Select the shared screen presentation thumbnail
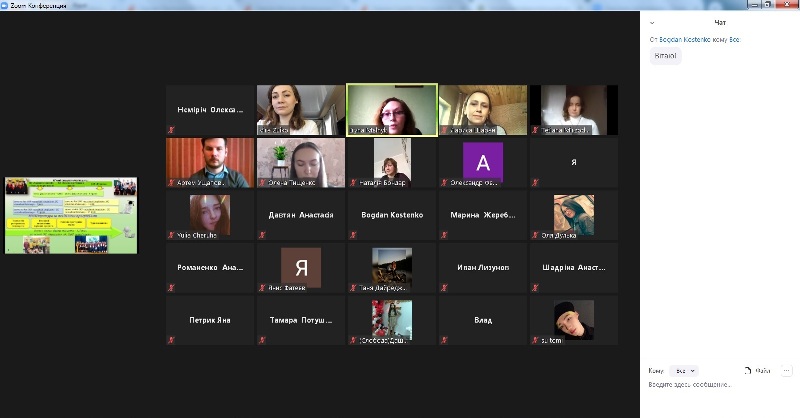The height and width of the screenshot is (418, 800). (x=70, y=215)
